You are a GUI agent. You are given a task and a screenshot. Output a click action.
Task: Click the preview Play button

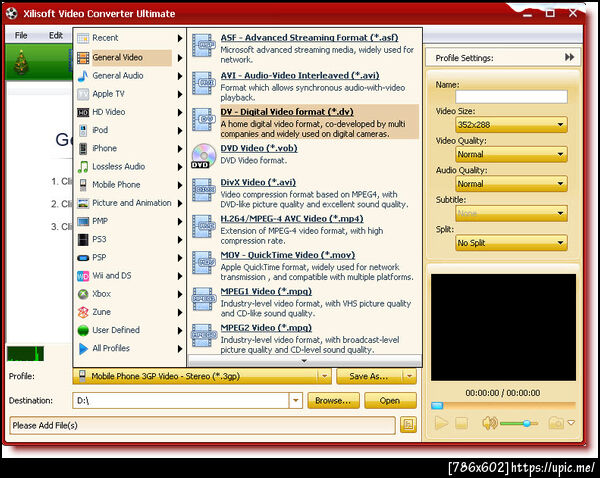pos(441,423)
